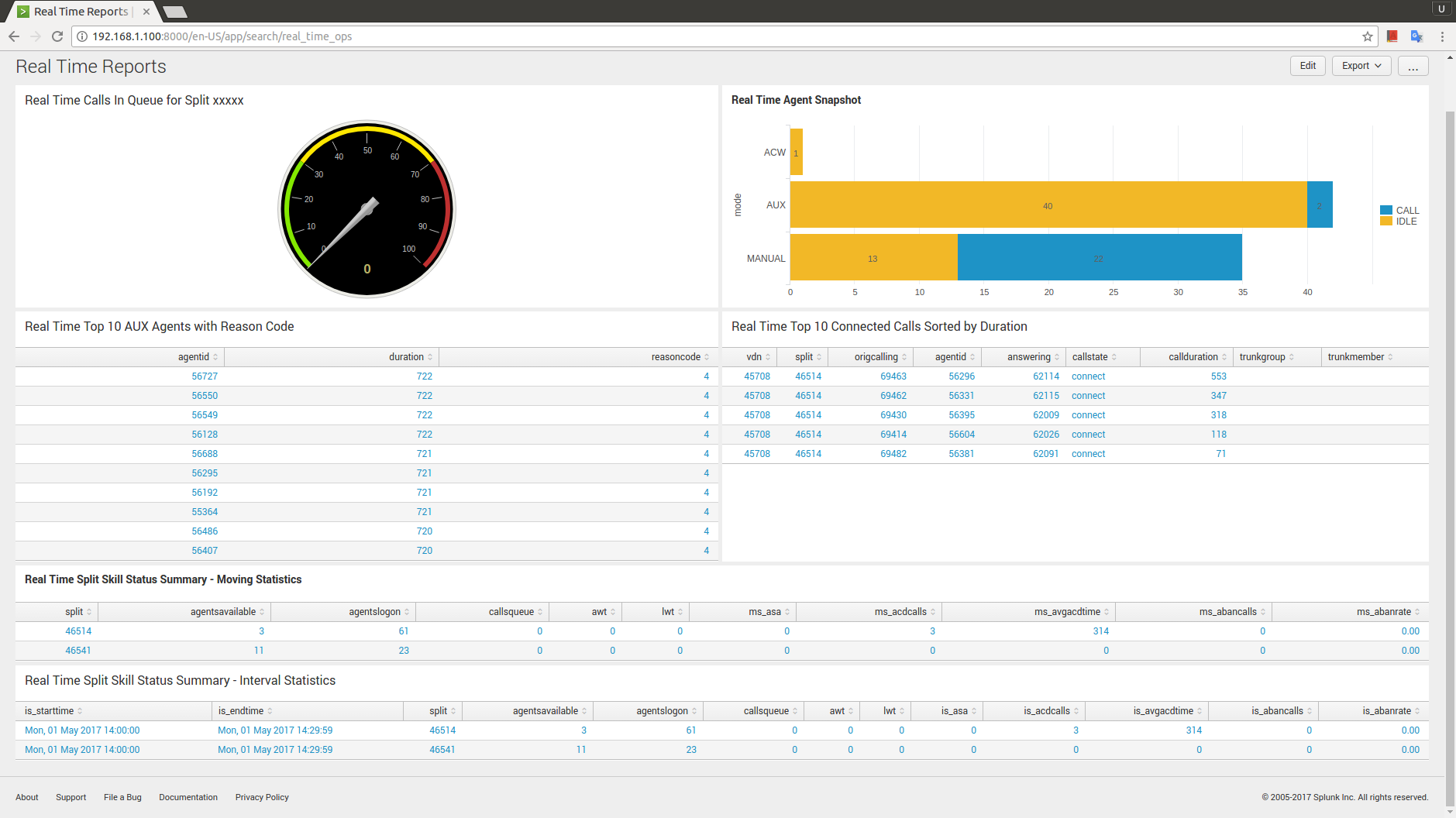Click site information icon in address bar
The width and height of the screenshot is (1456, 818).
(82, 36)
